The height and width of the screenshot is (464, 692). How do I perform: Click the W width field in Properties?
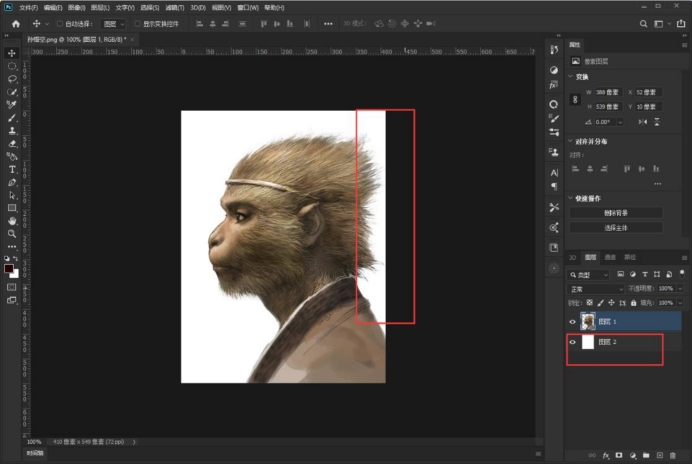click(x=608, y=92)
